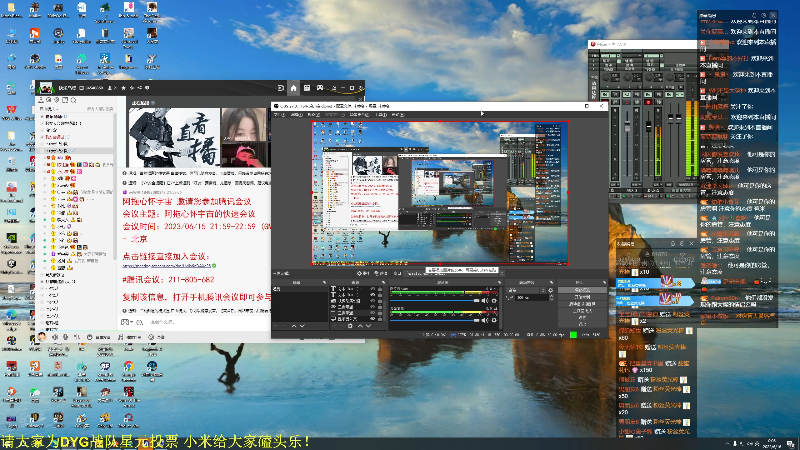The image size is (800, 450).
Task: Open the grid panel icon right of Home
Action: coord(307,88)
